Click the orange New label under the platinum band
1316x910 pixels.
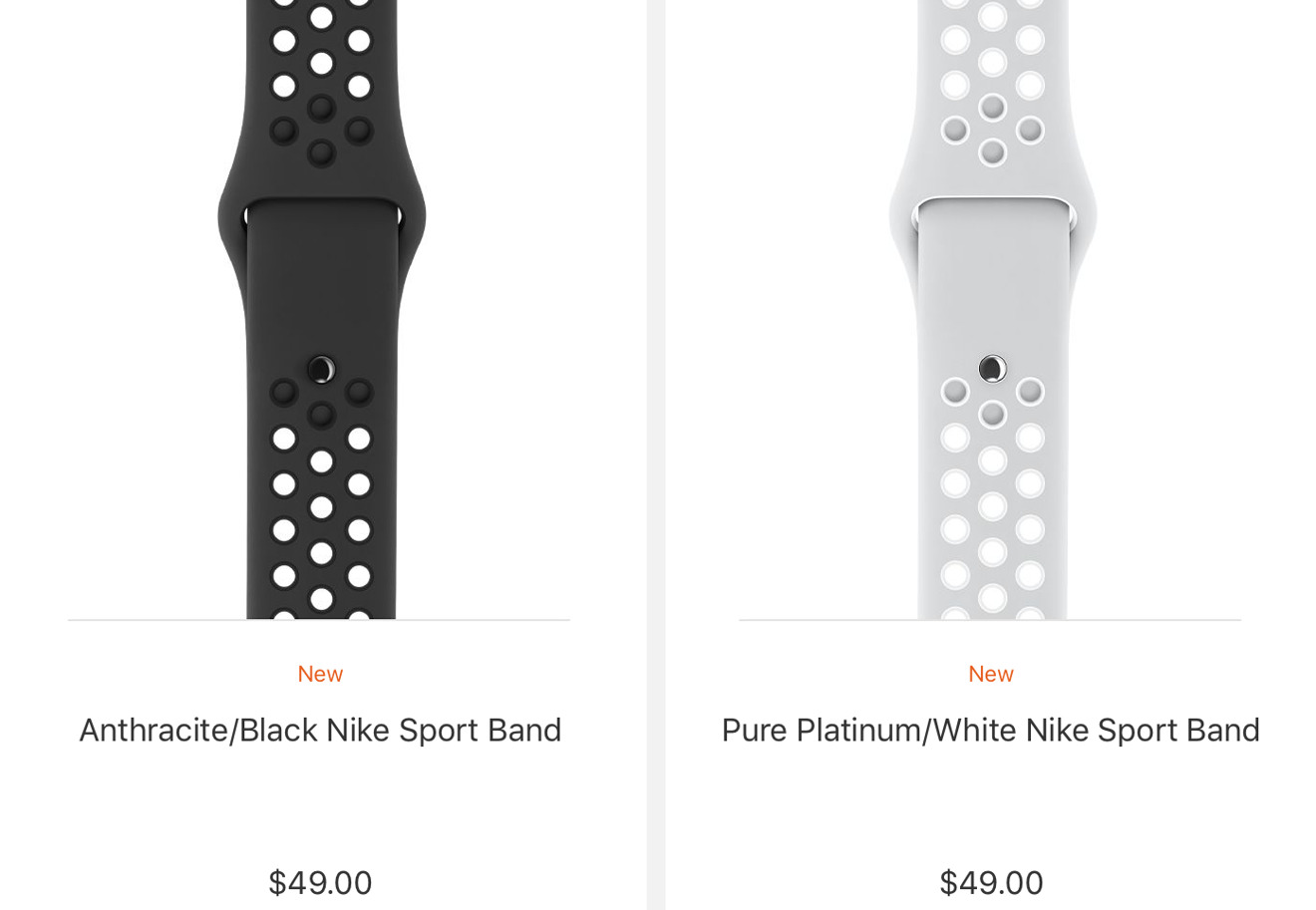click(x=991, y=674)
